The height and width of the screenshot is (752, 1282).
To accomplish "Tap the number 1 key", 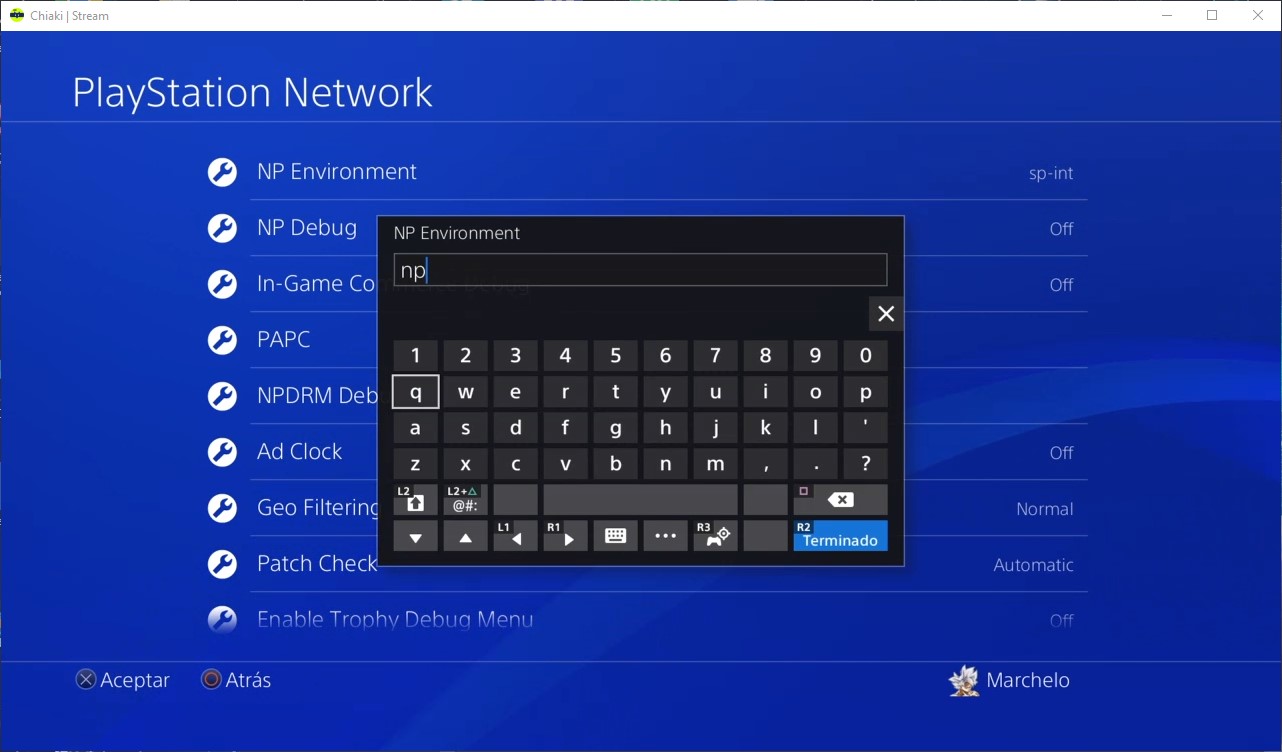I will click(x=416, y=356).
